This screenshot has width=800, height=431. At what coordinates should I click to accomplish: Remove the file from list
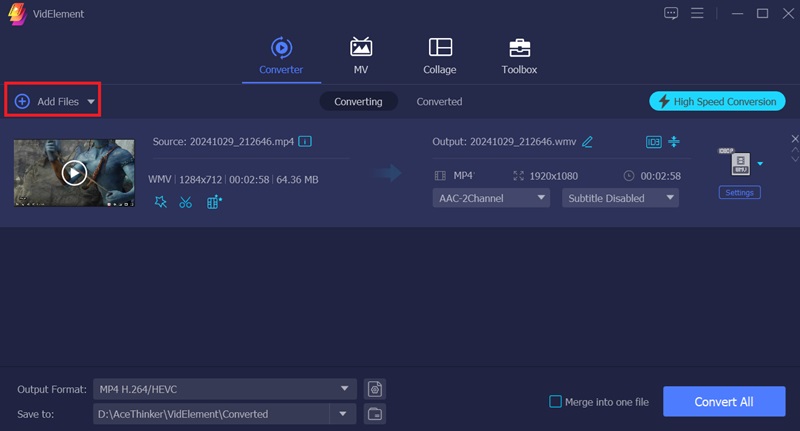794,139
